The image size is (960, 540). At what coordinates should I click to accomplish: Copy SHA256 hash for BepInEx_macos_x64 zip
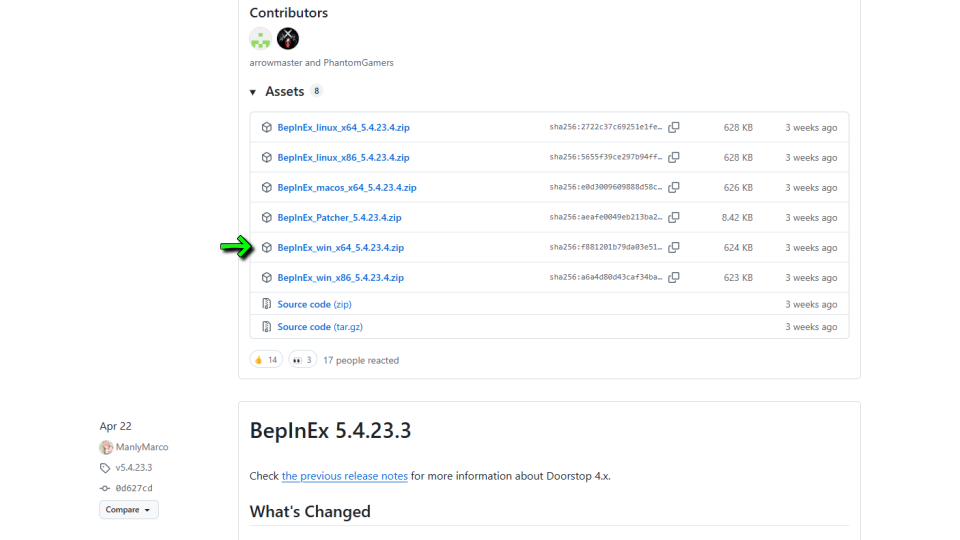click(674, 188)
